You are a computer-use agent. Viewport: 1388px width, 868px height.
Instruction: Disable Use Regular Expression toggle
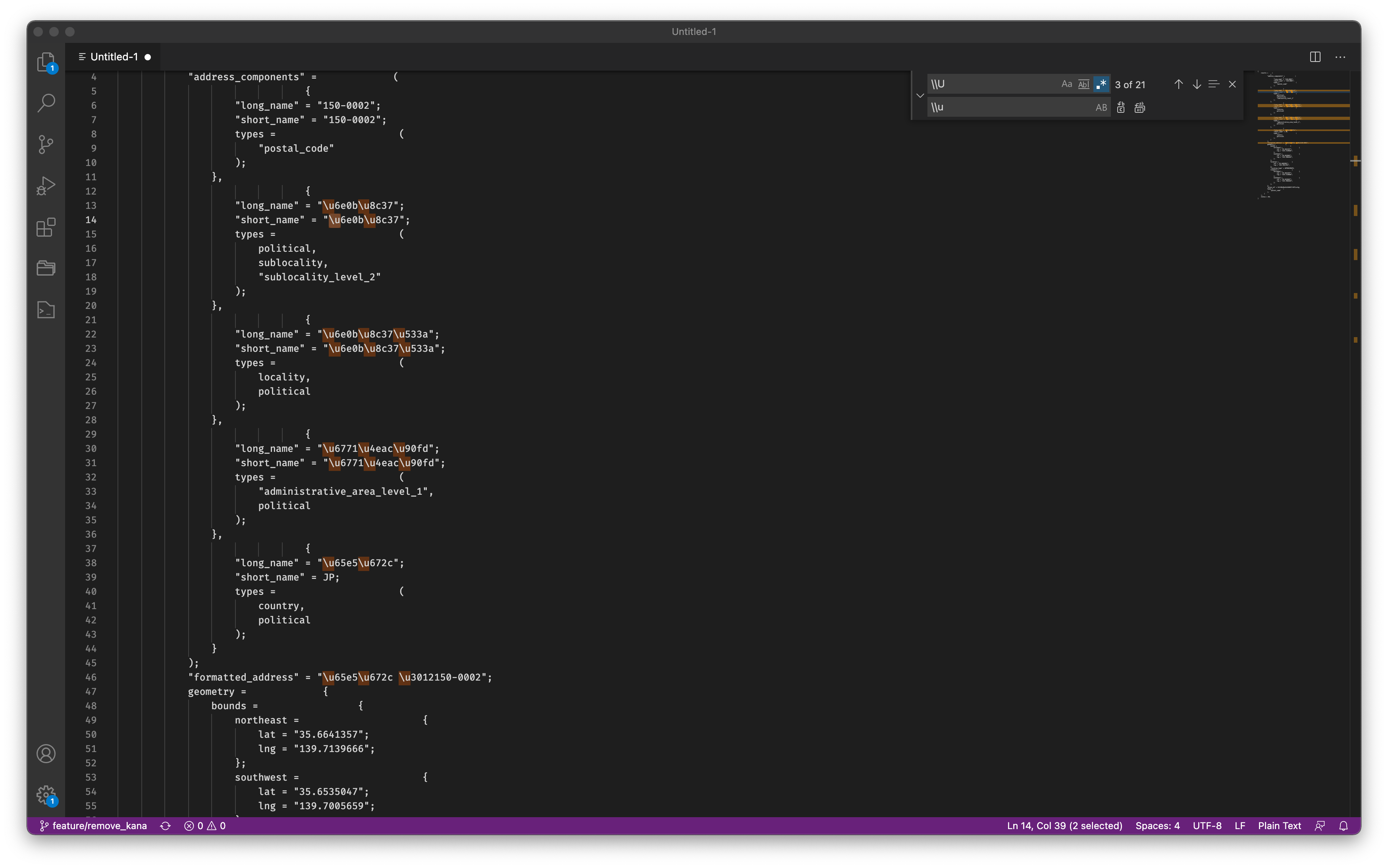coord(1101,85)
